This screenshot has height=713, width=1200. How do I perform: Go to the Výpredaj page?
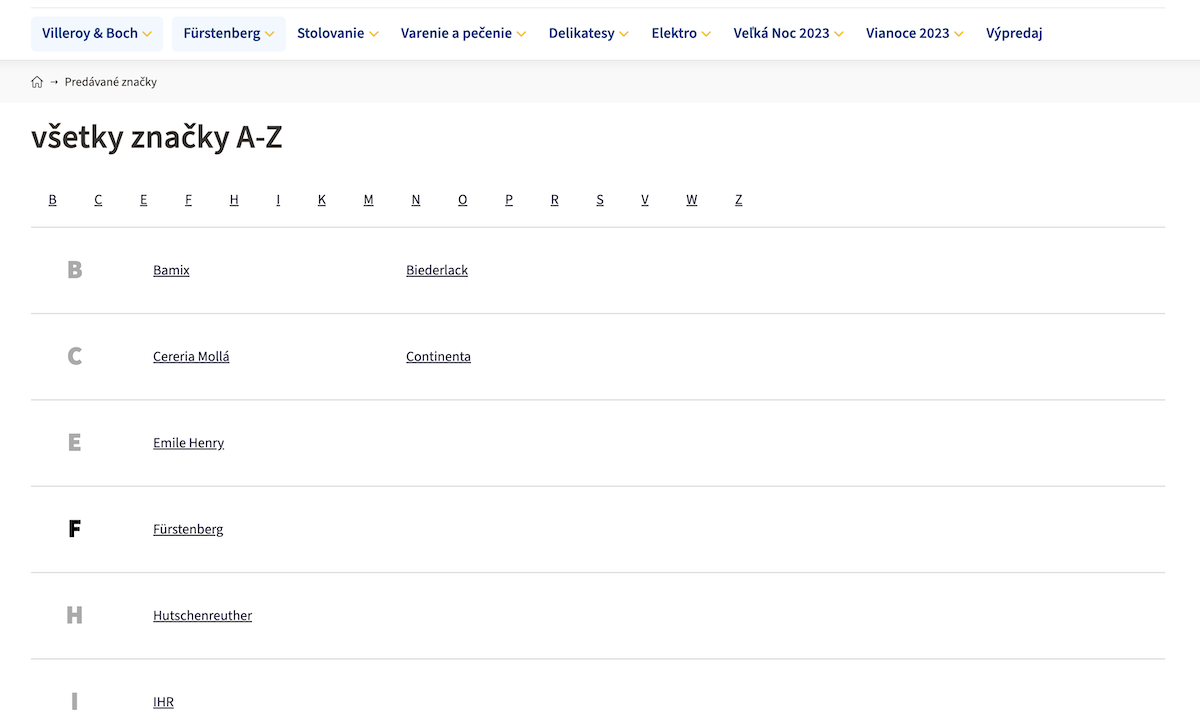(x=1014, y=33)
